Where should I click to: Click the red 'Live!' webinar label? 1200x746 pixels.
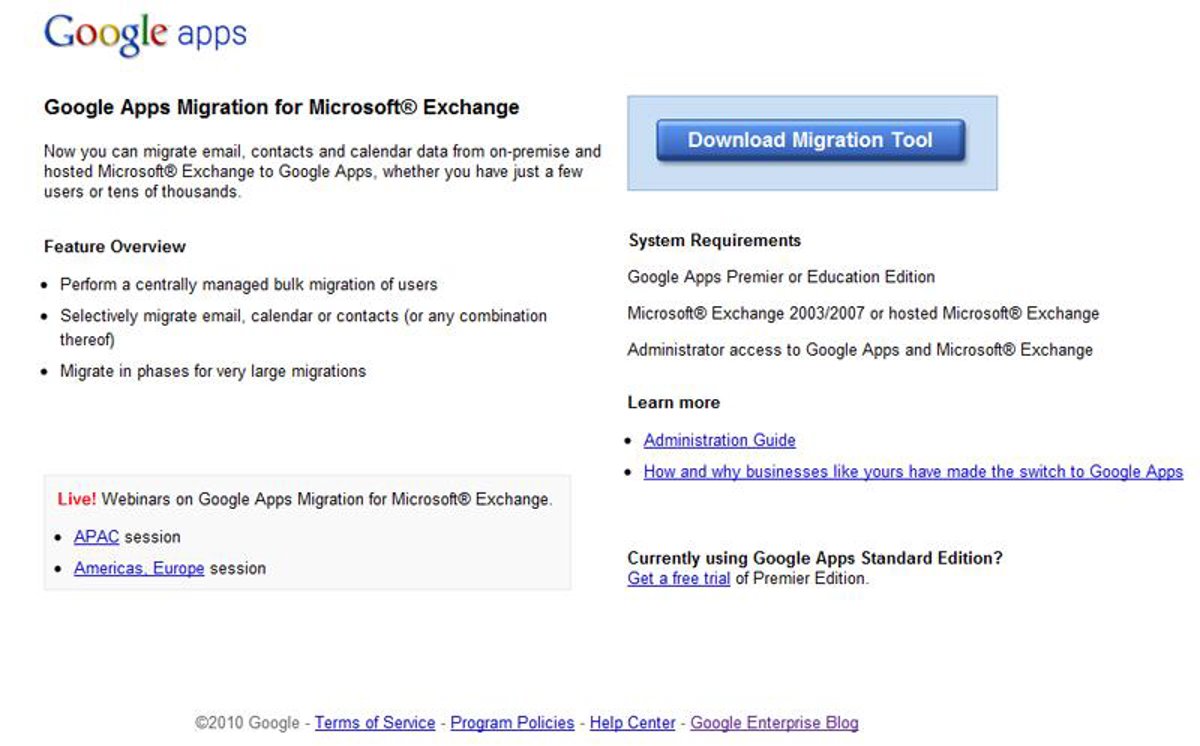pyautogui.click(x=77, y=498)
